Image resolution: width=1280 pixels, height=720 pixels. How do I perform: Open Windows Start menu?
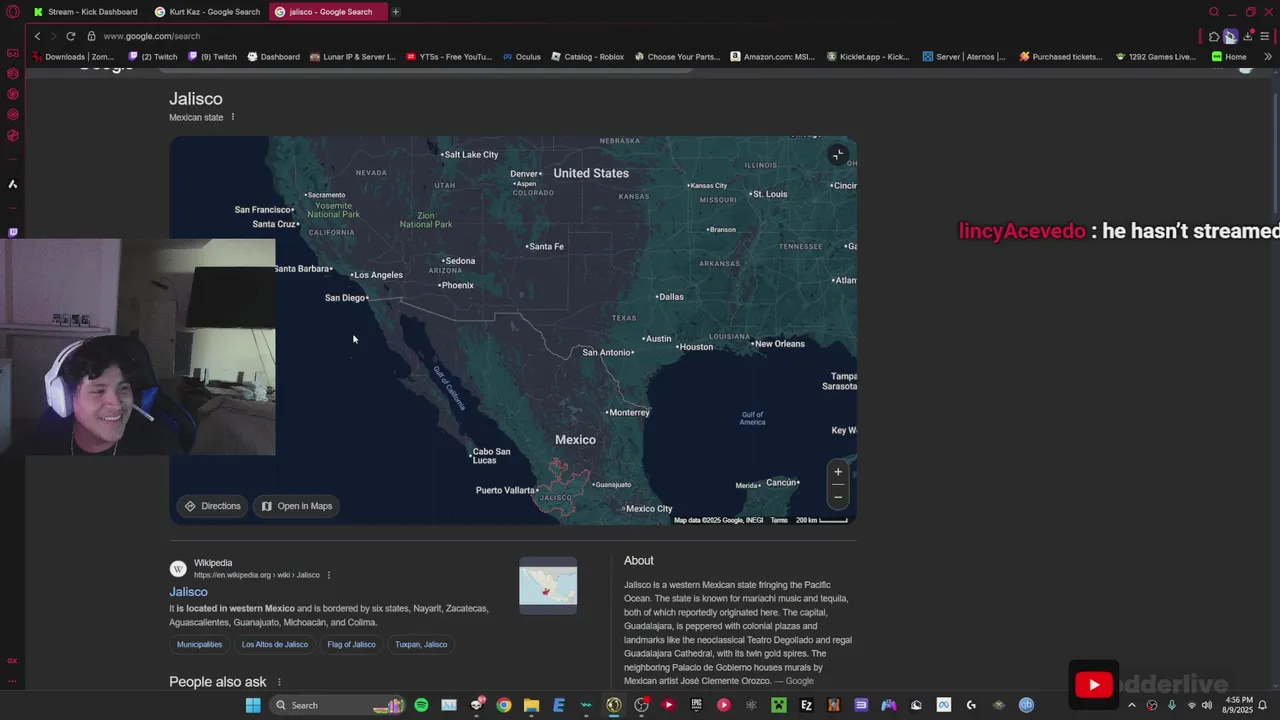pyautogui.click(x=253, y=705)
